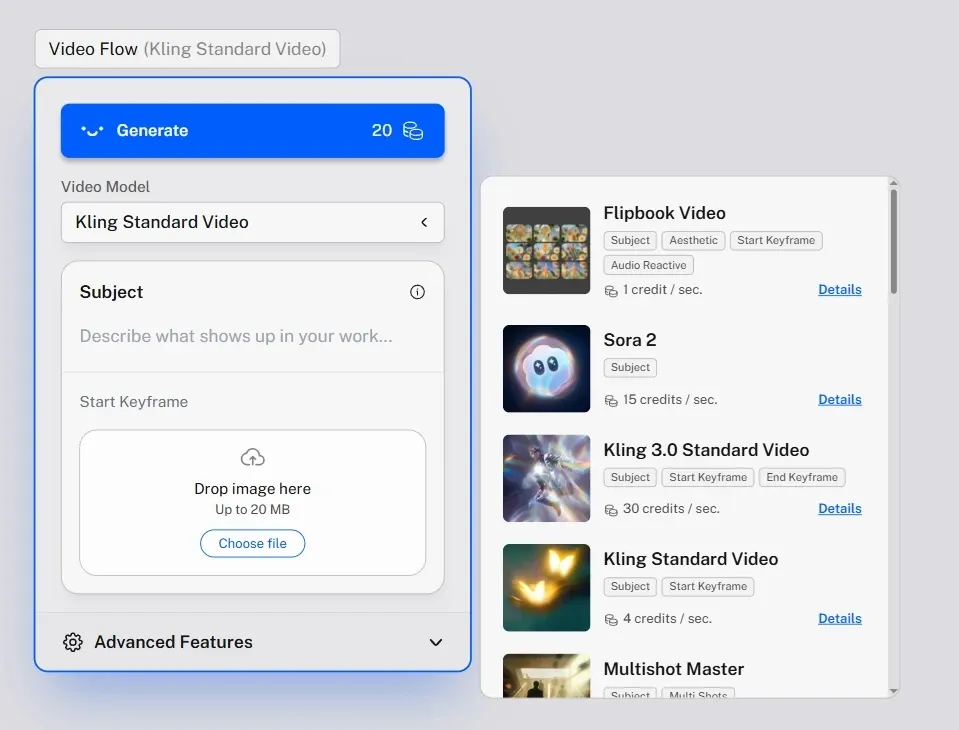The image size is (959, 730).
Task: Select the Flipbook Video thumbnail
Action: coord(547,251)
